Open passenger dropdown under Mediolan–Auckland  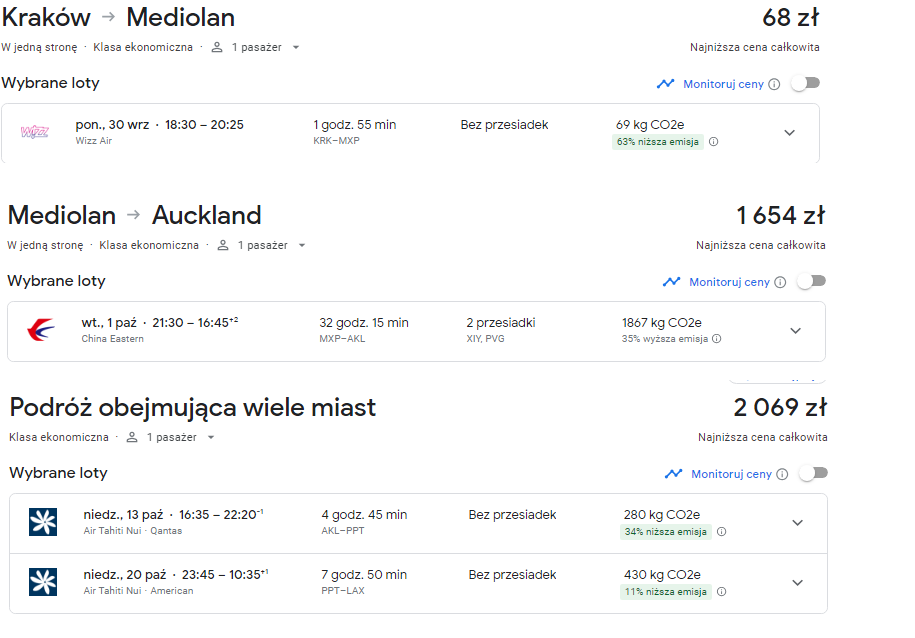(261, 245)
